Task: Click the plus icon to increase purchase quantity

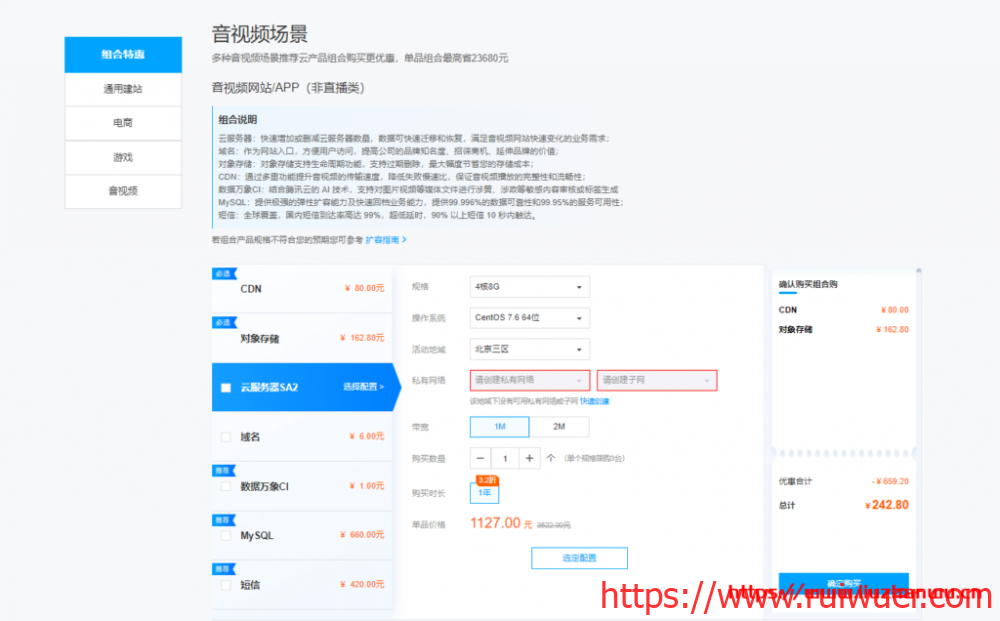Action: 530,458
